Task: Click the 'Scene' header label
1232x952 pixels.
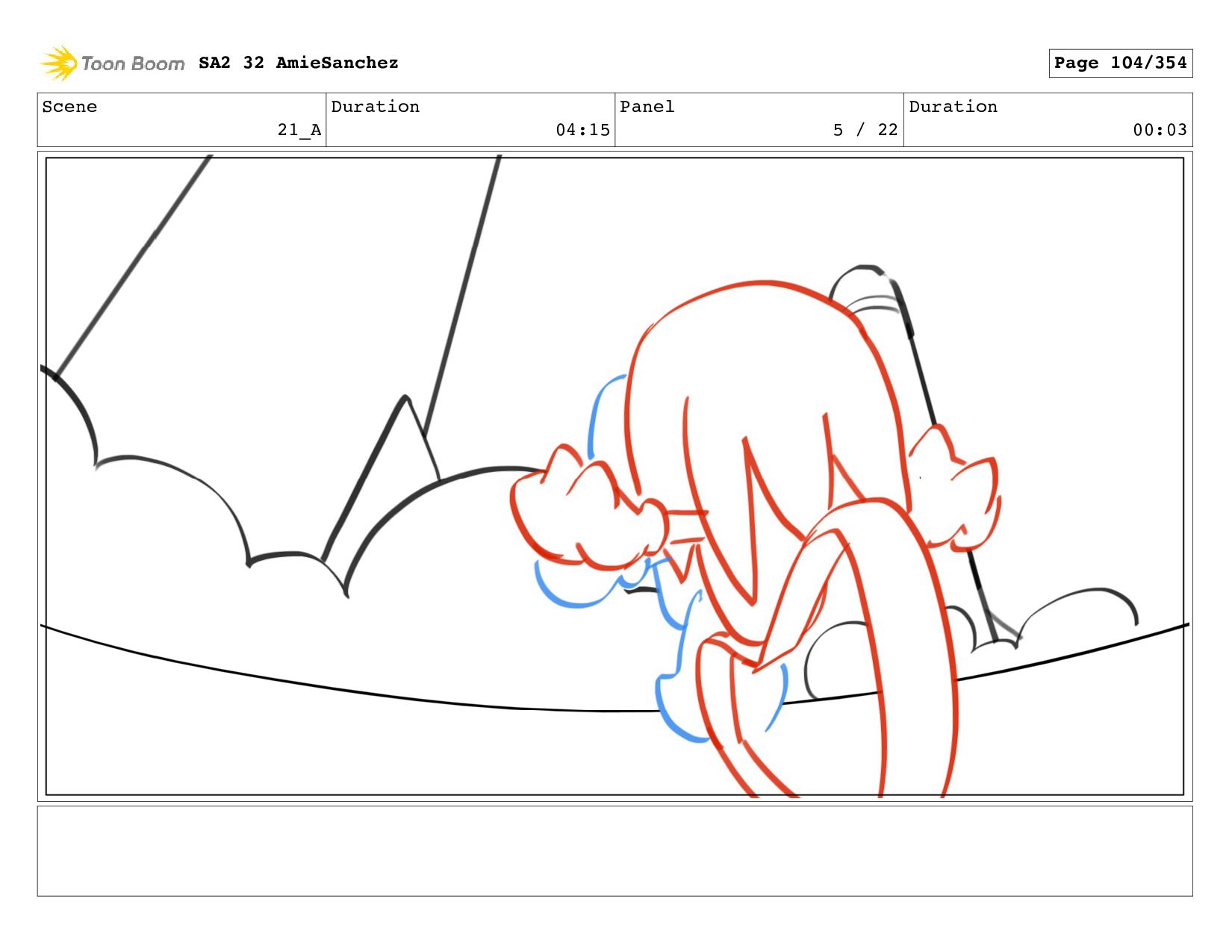Action: (x=69, y=107)
